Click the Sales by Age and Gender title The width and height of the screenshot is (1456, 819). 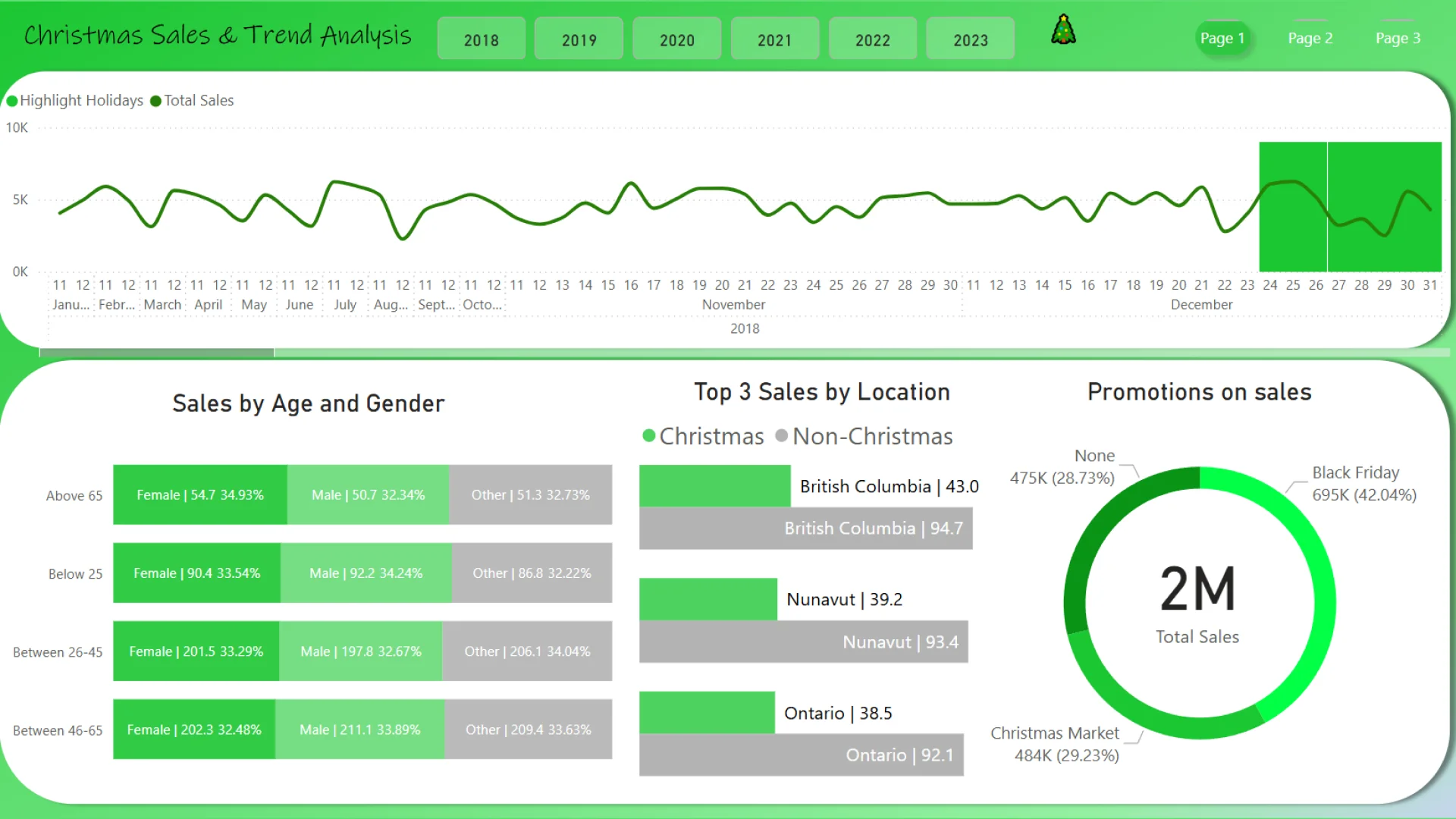coord(309,403)
